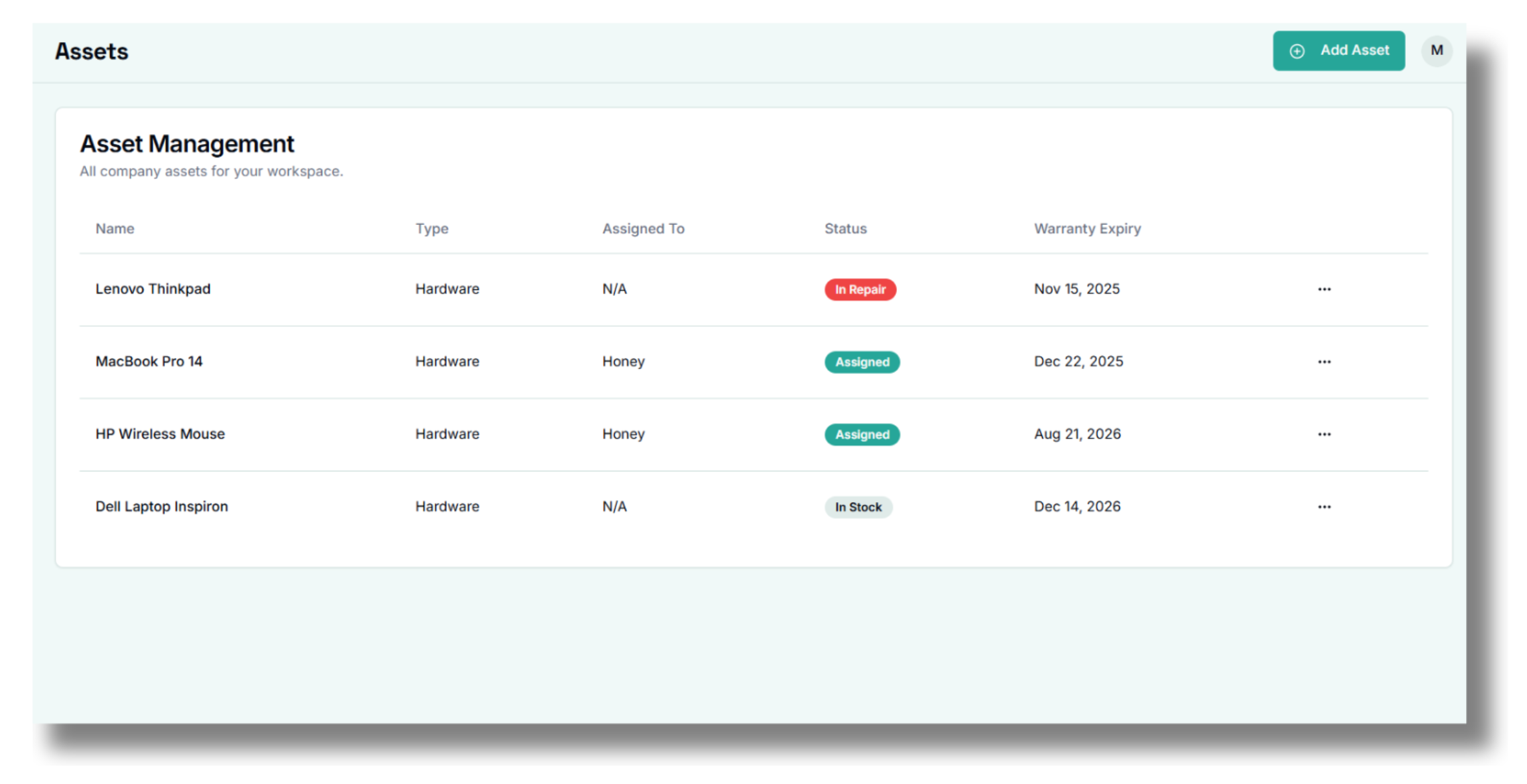Click the Add Asset button
The width and height of the screenshot is (1527, 784).
pyautogui.click(x=1339, y=50)
